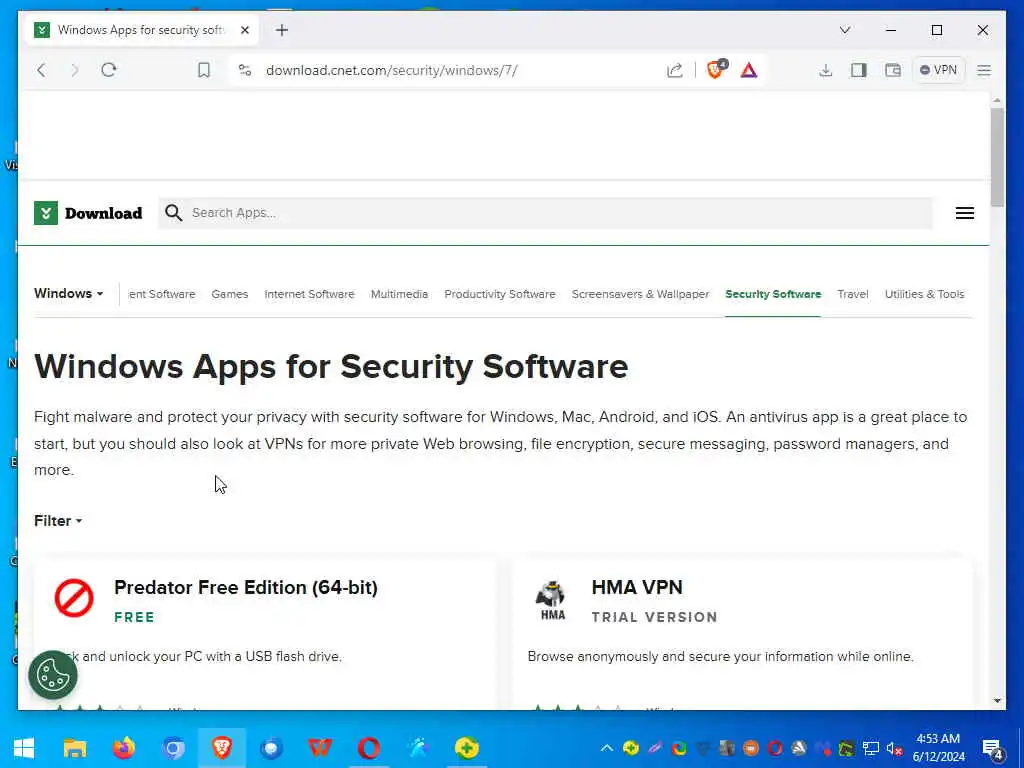Click the HMA VPN logo thumbnail
The width and height of the screenshot is (1024, 768).
[x=552, y=599]
